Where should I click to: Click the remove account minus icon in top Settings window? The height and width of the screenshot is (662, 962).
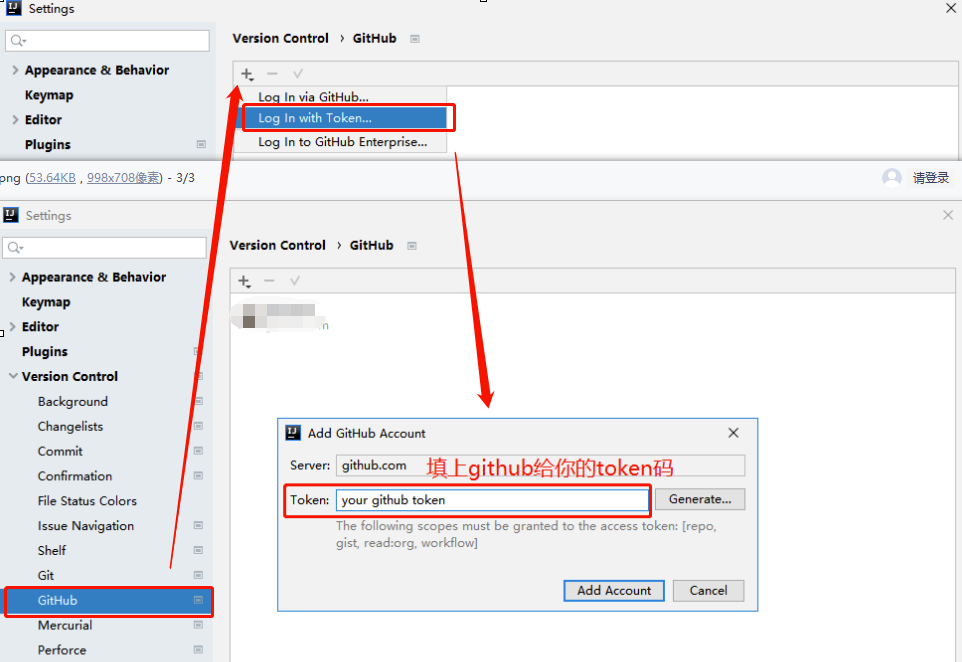coord(272,74)
